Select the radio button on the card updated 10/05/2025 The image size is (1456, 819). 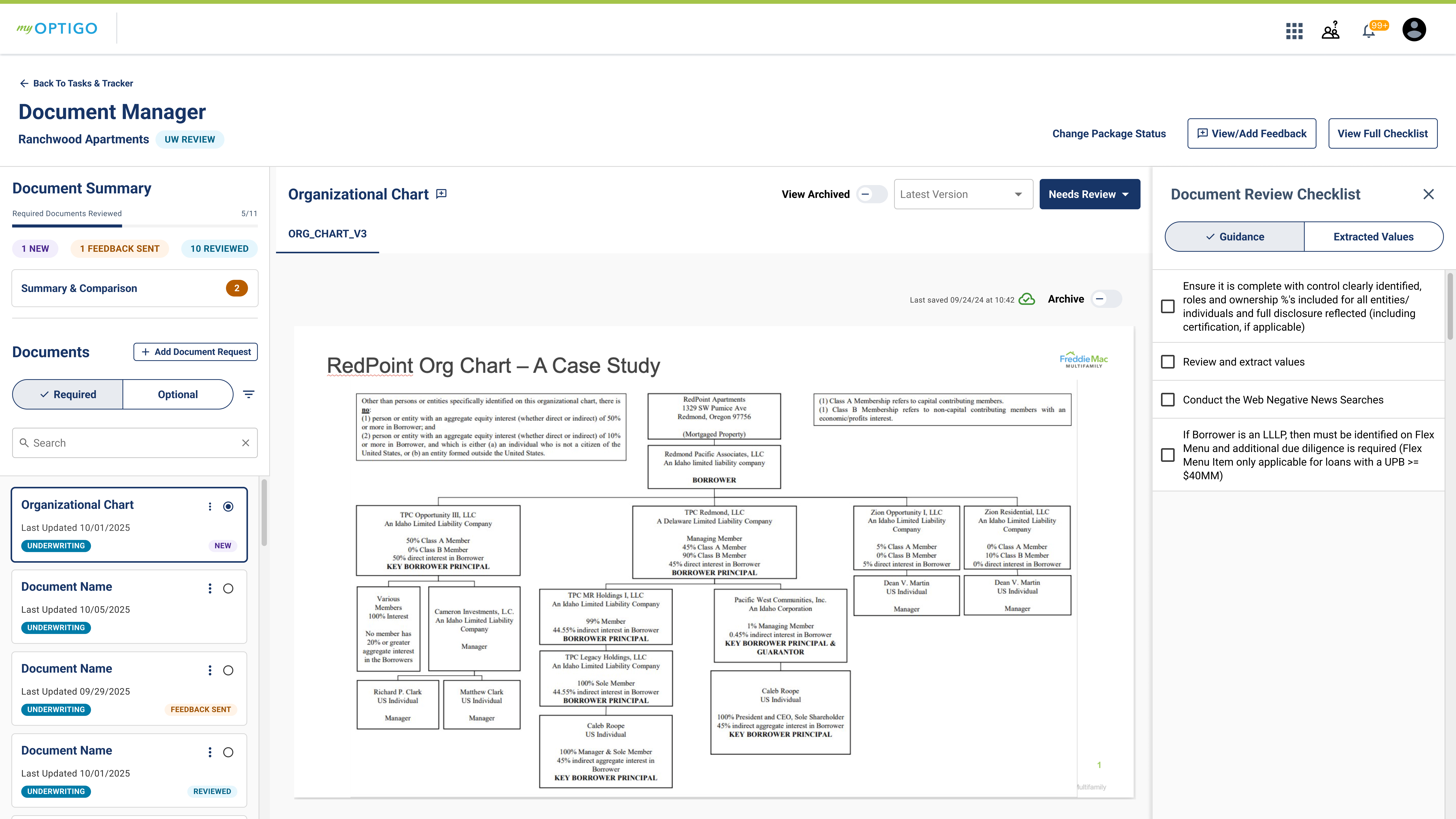tap(228, 588)
